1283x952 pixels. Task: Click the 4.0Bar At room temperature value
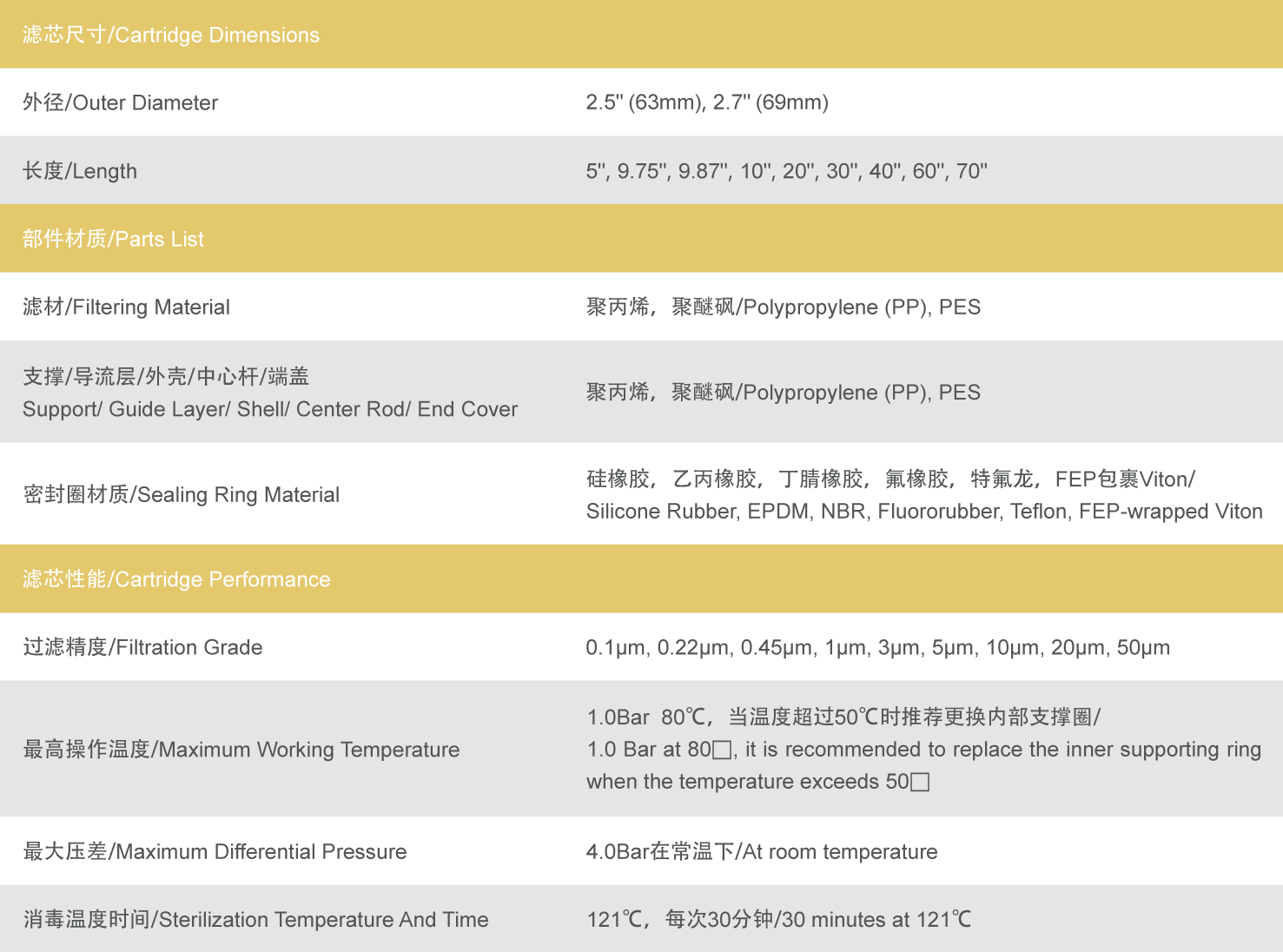[x=762, y=851]
